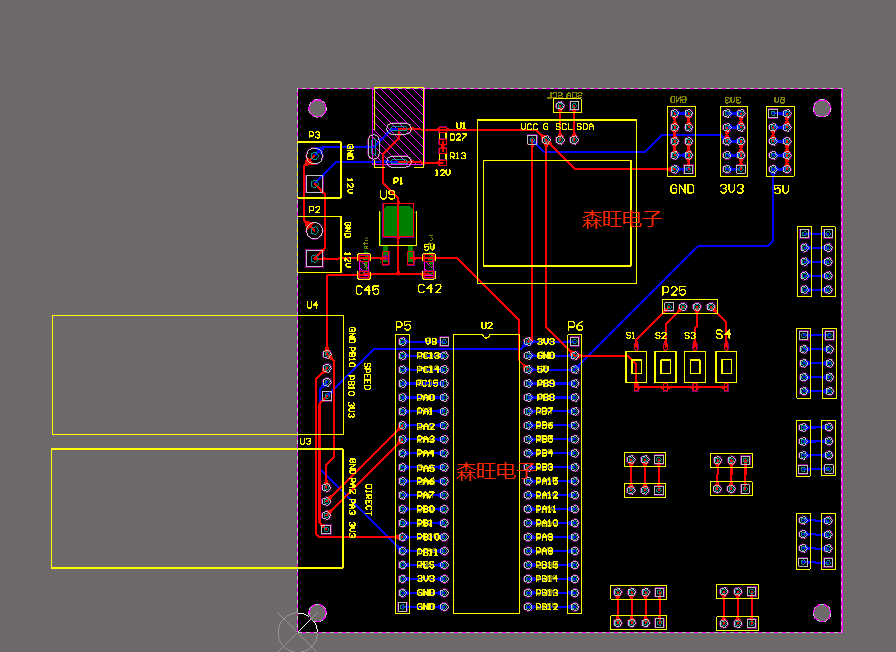Select the large 5V label under the header block
This screenshot has width=896, height=652.
[781, 190]
